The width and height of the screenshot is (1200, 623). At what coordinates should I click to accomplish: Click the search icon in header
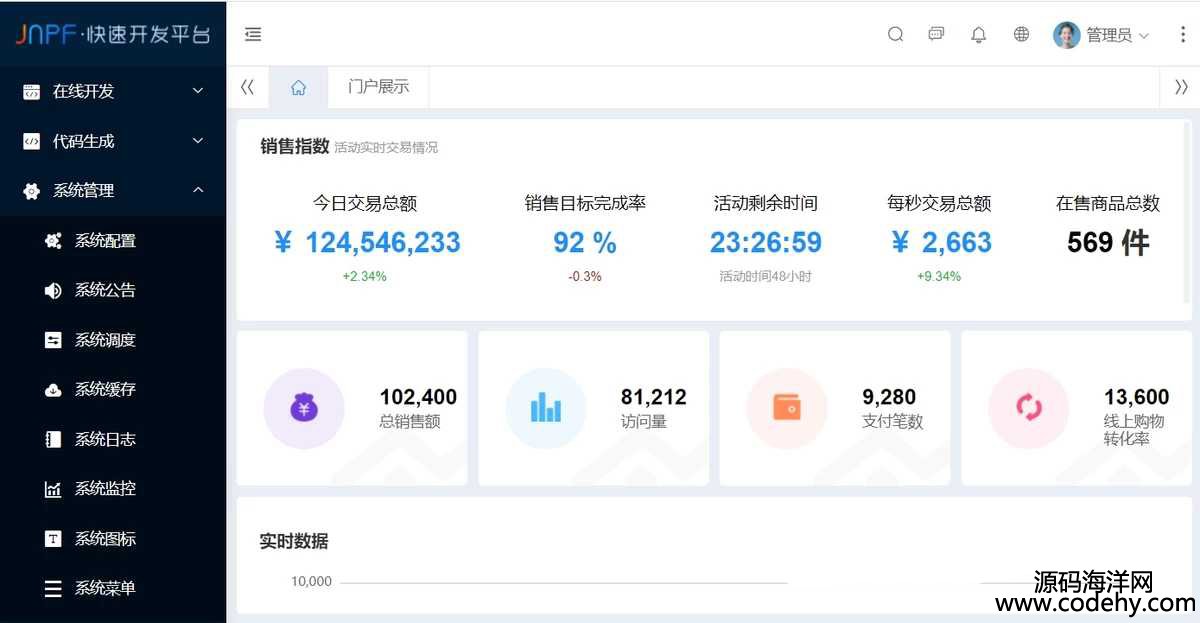895,34
